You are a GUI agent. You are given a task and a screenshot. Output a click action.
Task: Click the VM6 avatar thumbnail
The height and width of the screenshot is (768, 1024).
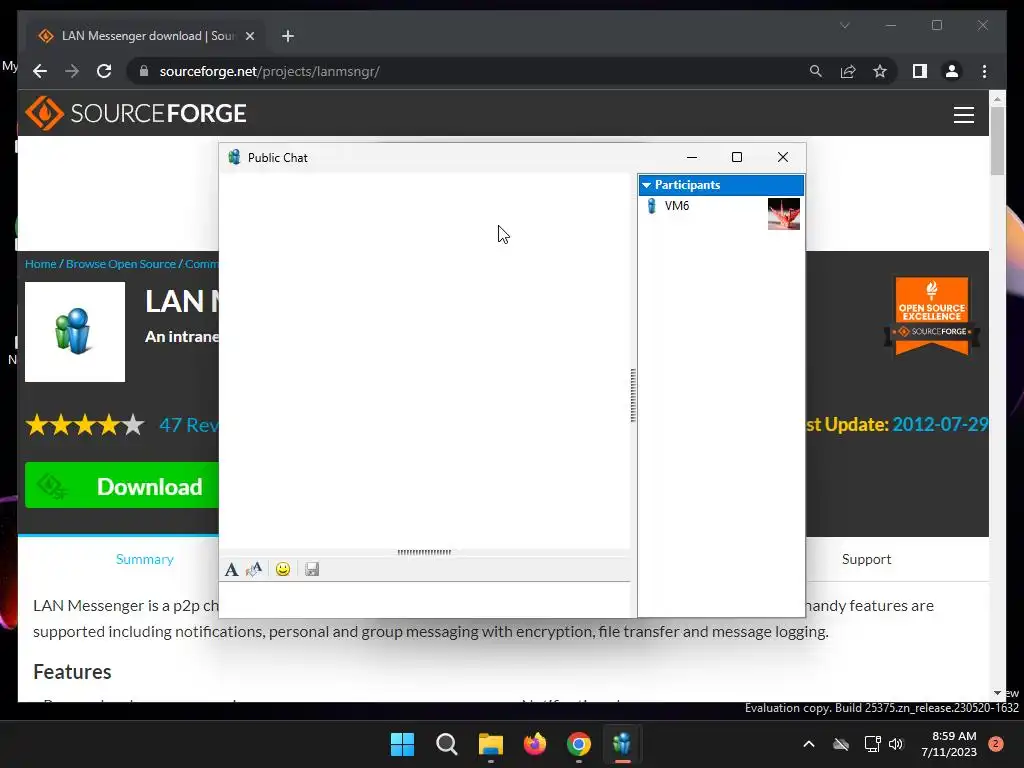tap(784, 214)
